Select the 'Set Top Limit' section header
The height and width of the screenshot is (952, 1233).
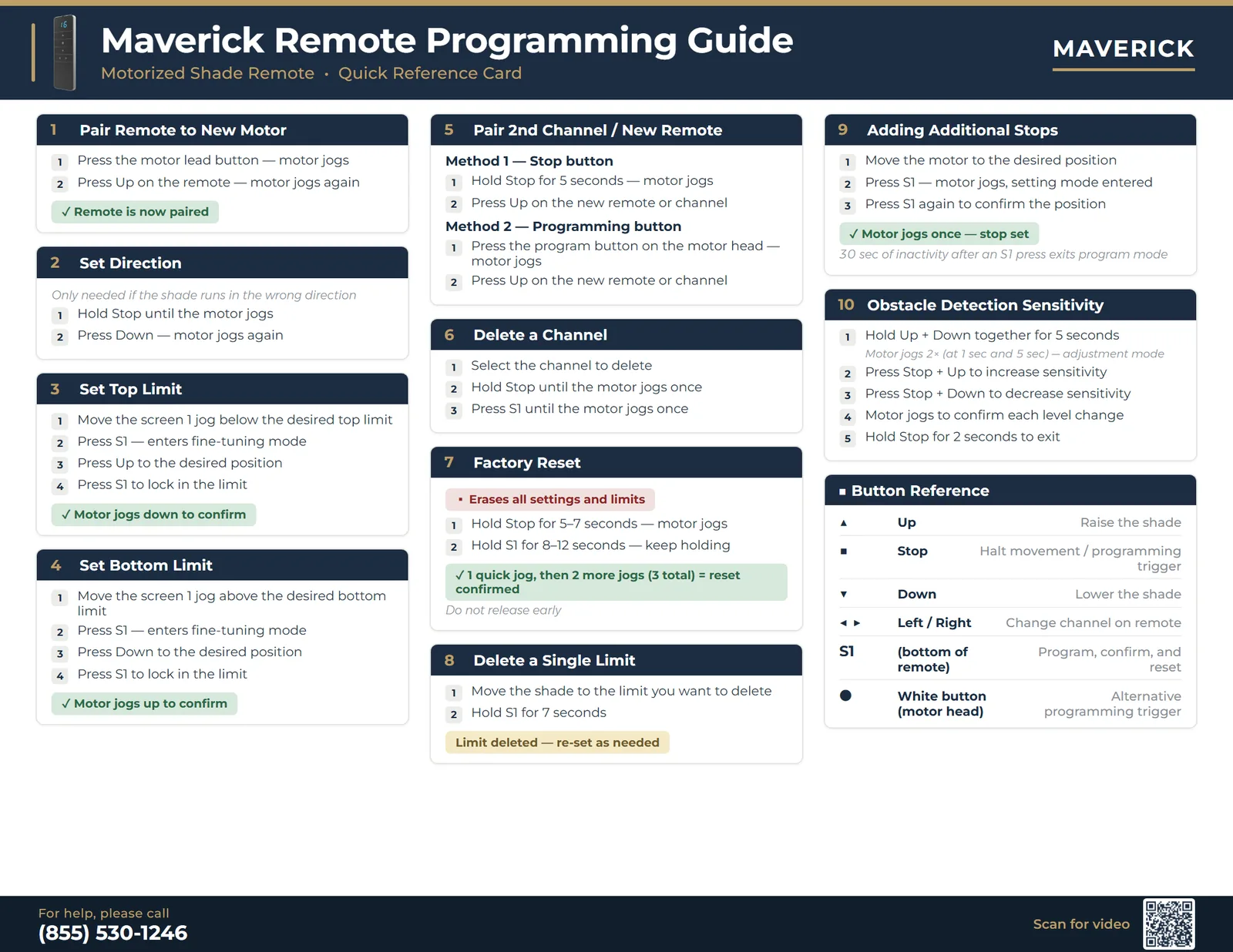click(223, 389)
